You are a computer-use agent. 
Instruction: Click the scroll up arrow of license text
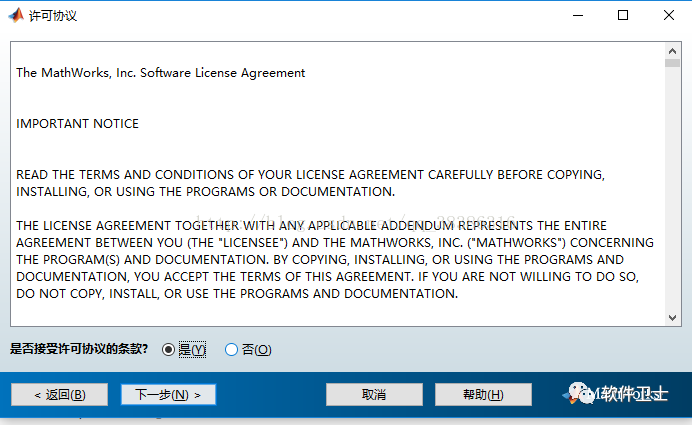point(672,51)
